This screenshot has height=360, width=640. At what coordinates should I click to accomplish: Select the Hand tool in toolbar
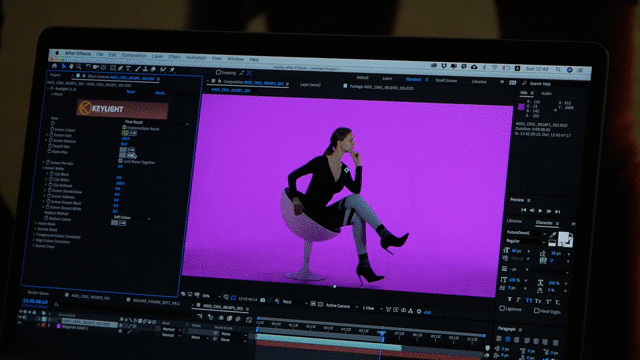71,66
